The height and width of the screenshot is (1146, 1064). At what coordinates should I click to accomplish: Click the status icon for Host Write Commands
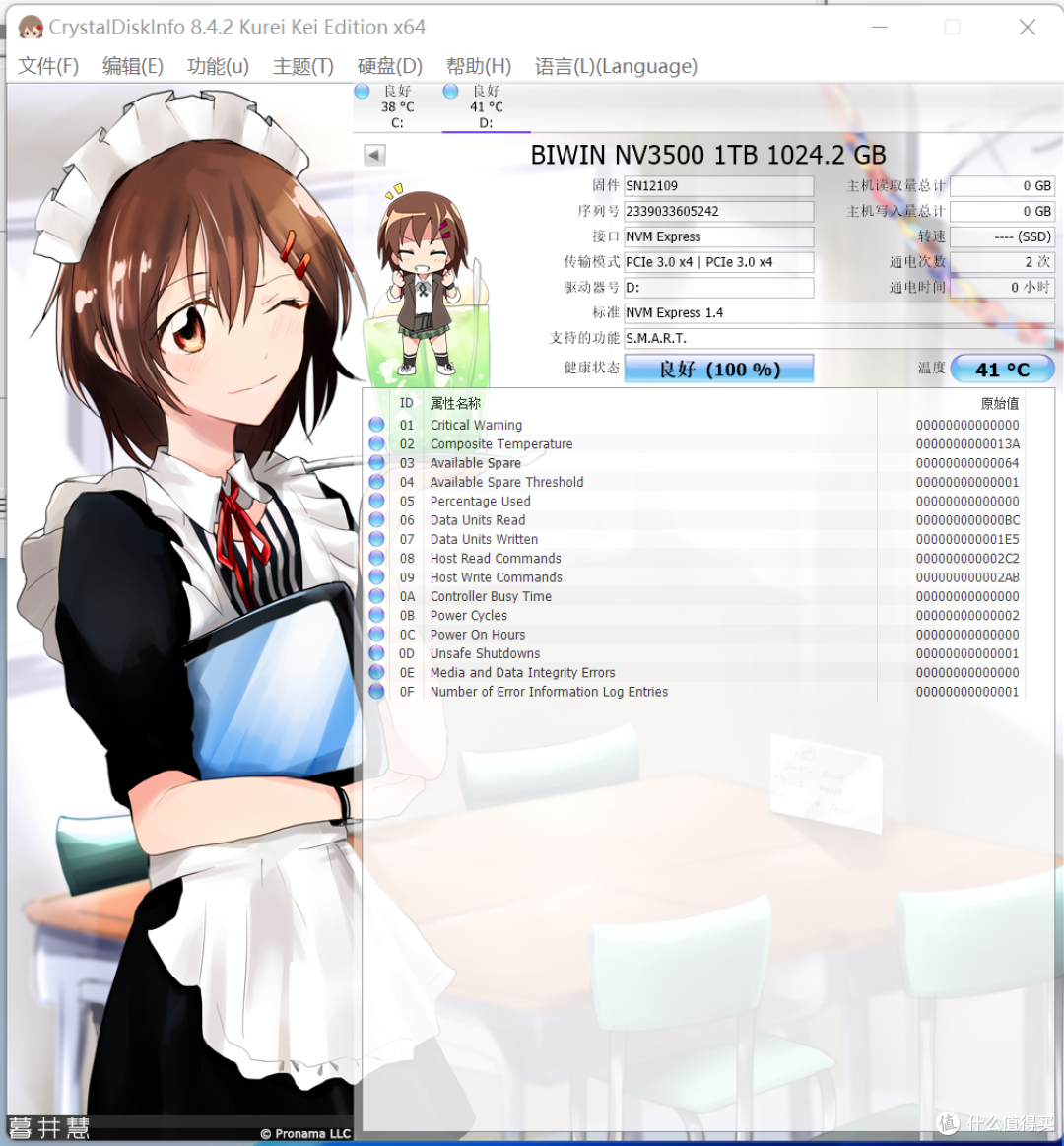[376, 576]
